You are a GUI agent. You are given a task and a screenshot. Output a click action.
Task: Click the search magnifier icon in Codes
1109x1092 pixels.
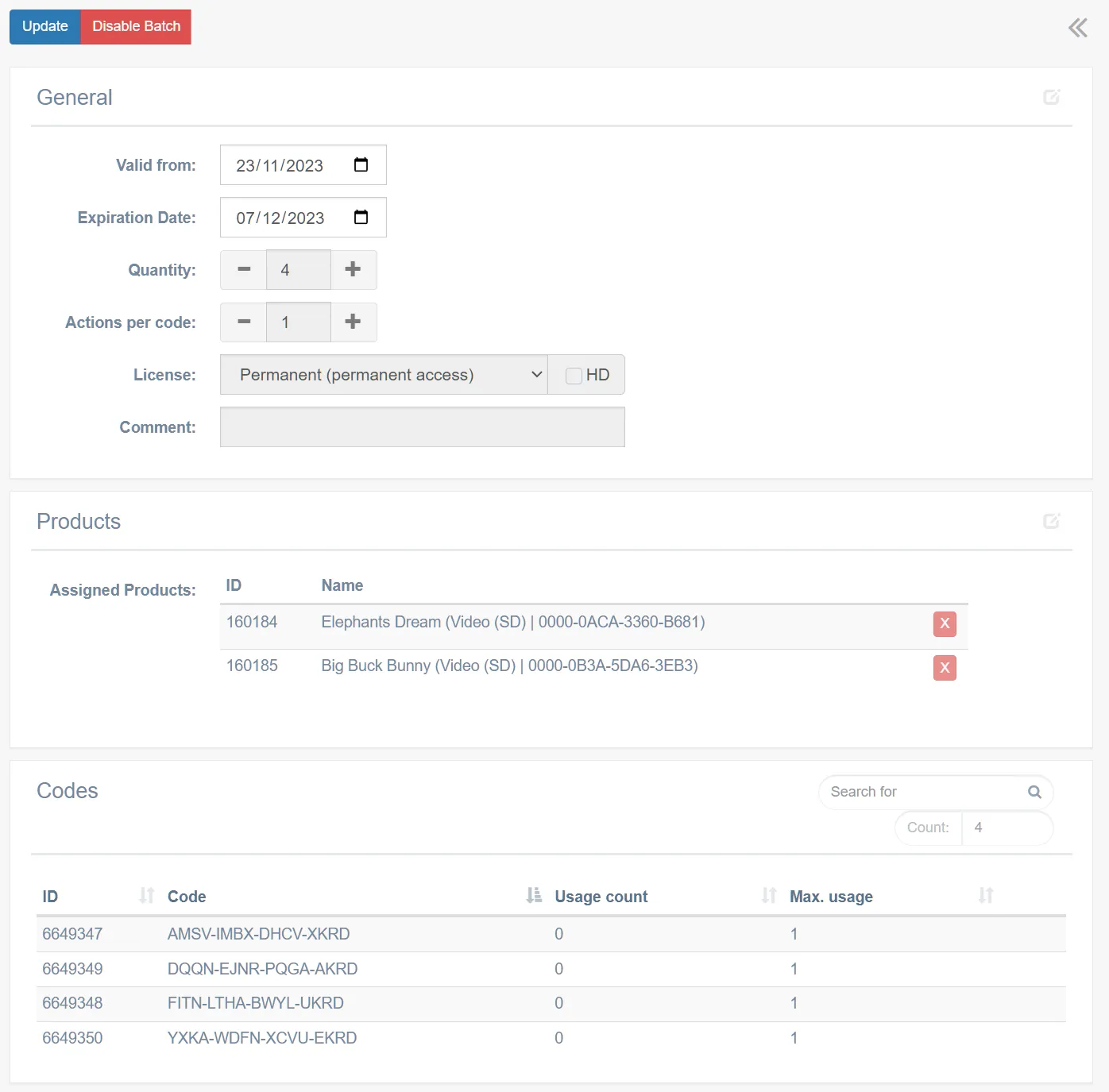[x=1034, y=792]
